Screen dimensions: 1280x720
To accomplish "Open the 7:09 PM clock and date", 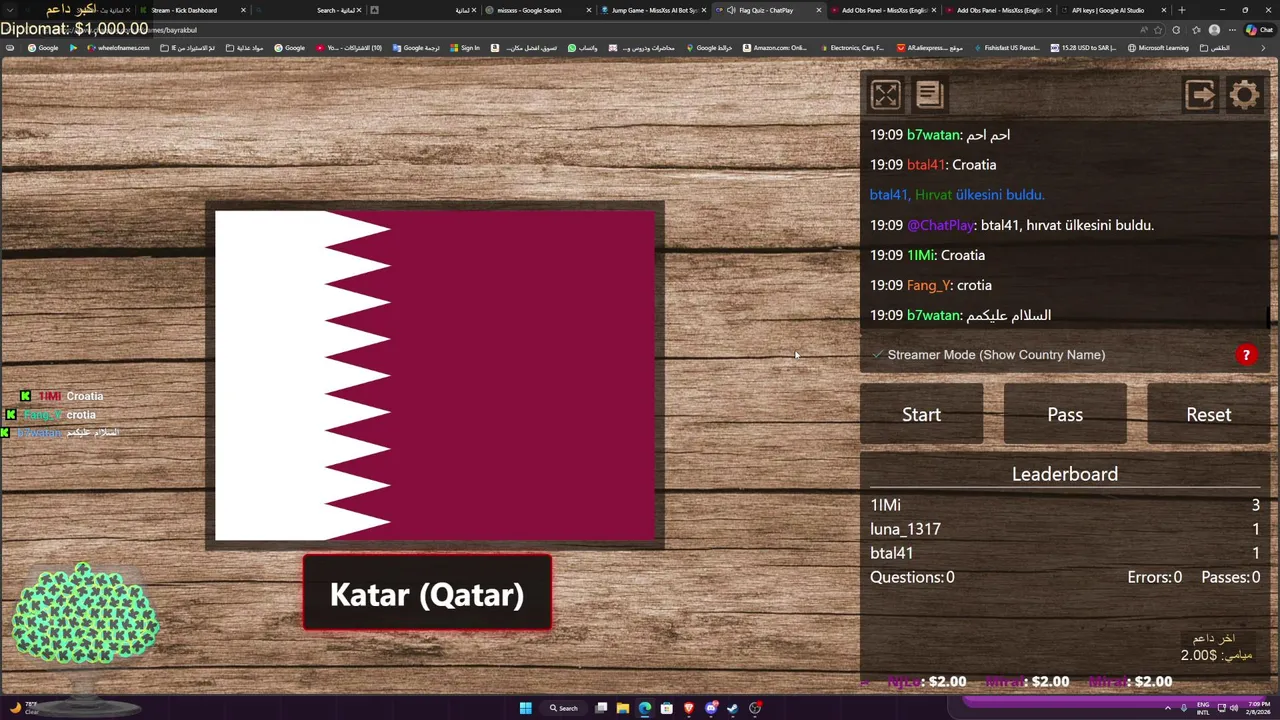I will point(1257,708).
